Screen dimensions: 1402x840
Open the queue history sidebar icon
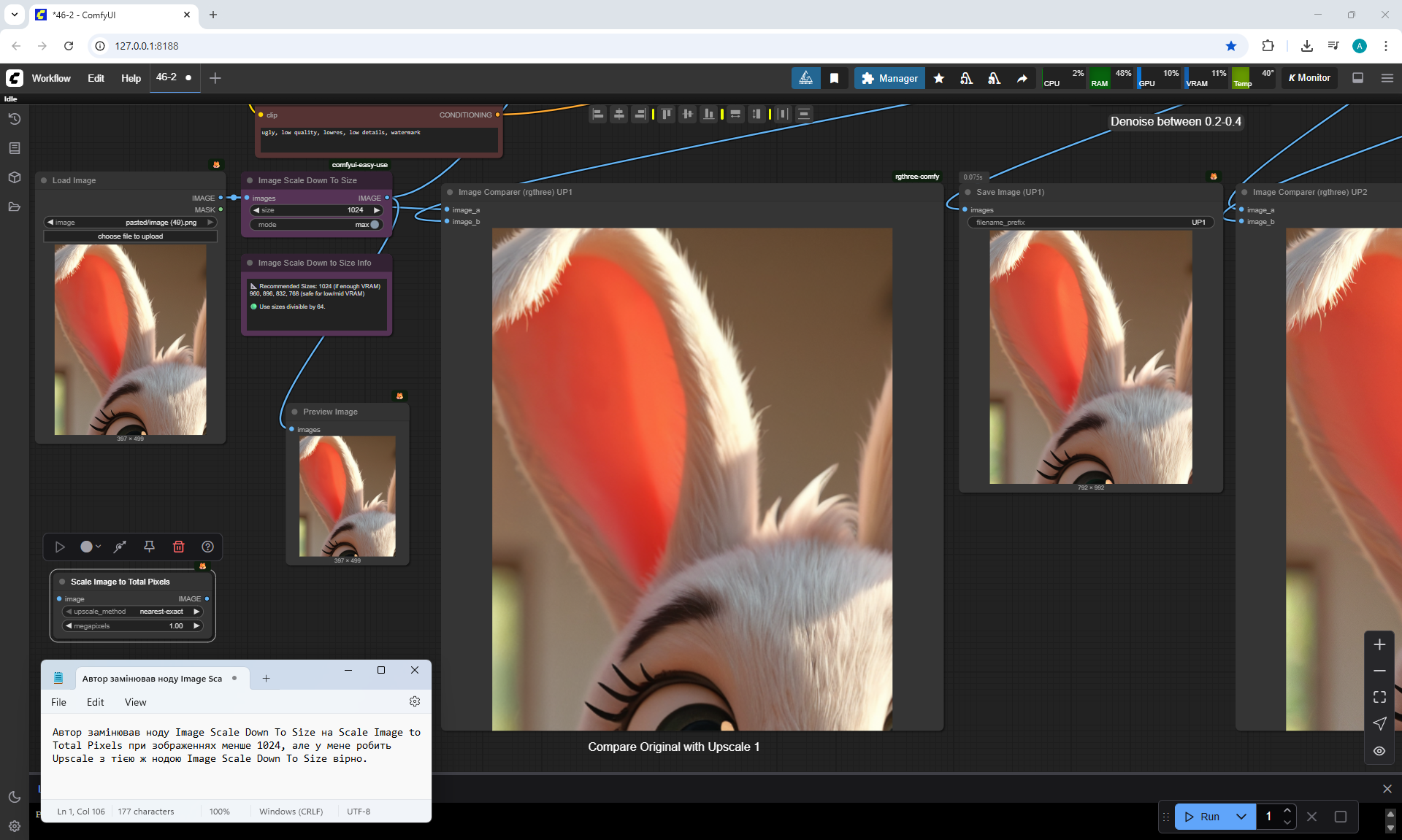tap(14, 119)
